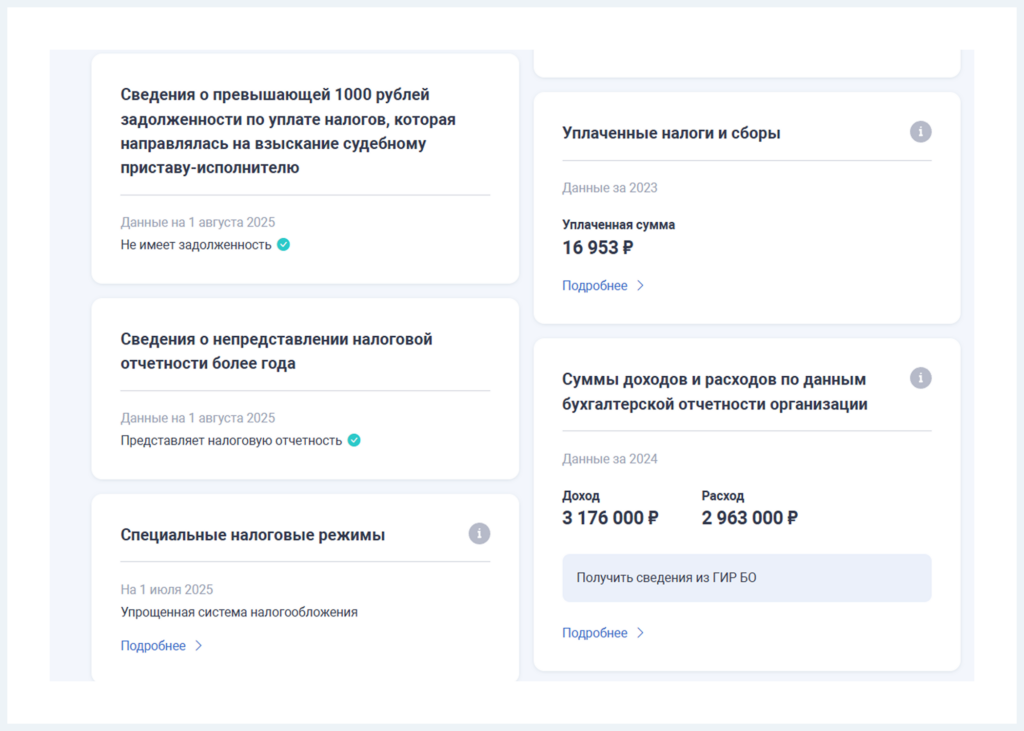
Task: Expand chevron after Подробнее in Специальные налоговые режимы
Action: (199, 645)
